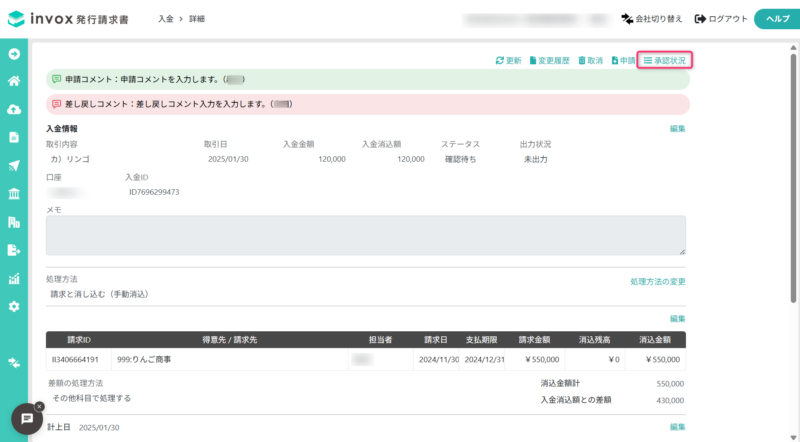Click 取消 trash action
The image size is (800, 442).
(590, 61)
